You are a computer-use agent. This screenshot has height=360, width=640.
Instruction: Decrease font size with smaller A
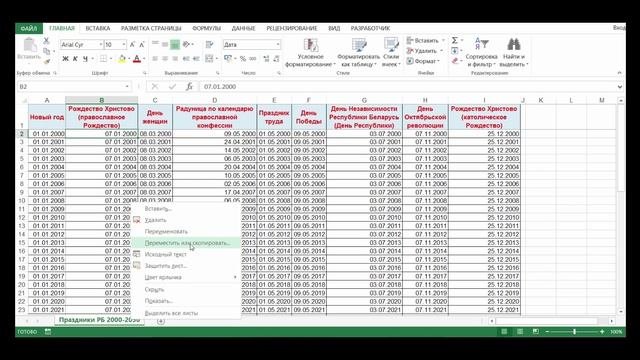[142, 44]
